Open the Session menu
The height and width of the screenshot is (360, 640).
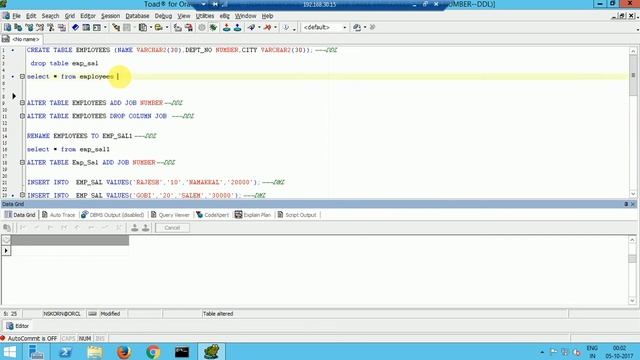(110, 16)
